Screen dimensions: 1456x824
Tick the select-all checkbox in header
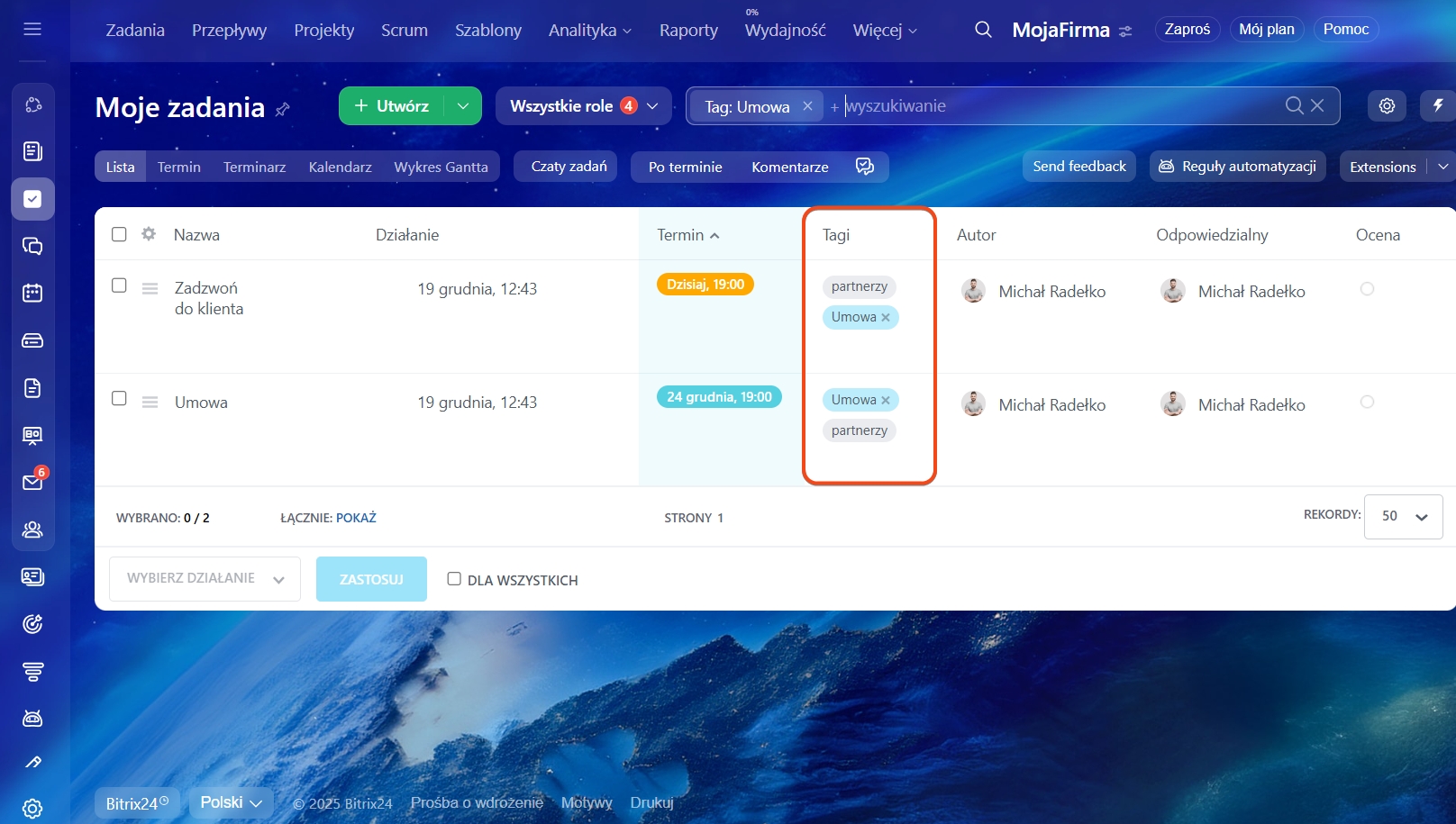(x=119, y=234)
